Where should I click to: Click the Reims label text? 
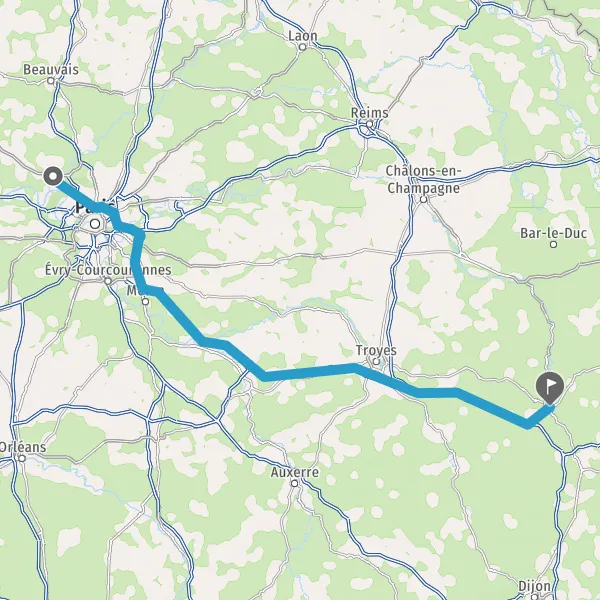pyautogui.click(x=370, y=113)
